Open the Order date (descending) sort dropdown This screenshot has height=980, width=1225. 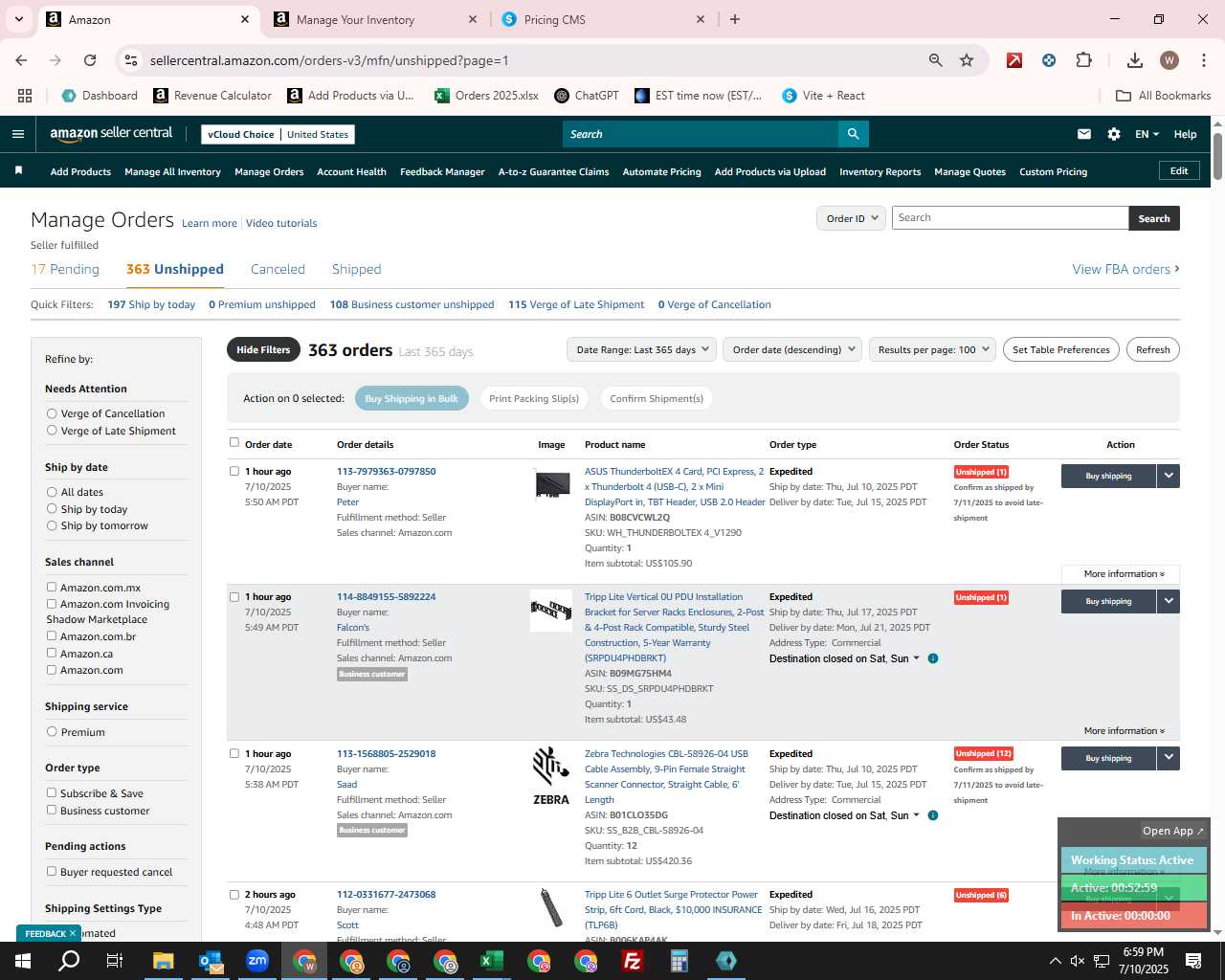pyautogui.click(x=792, y=349)
